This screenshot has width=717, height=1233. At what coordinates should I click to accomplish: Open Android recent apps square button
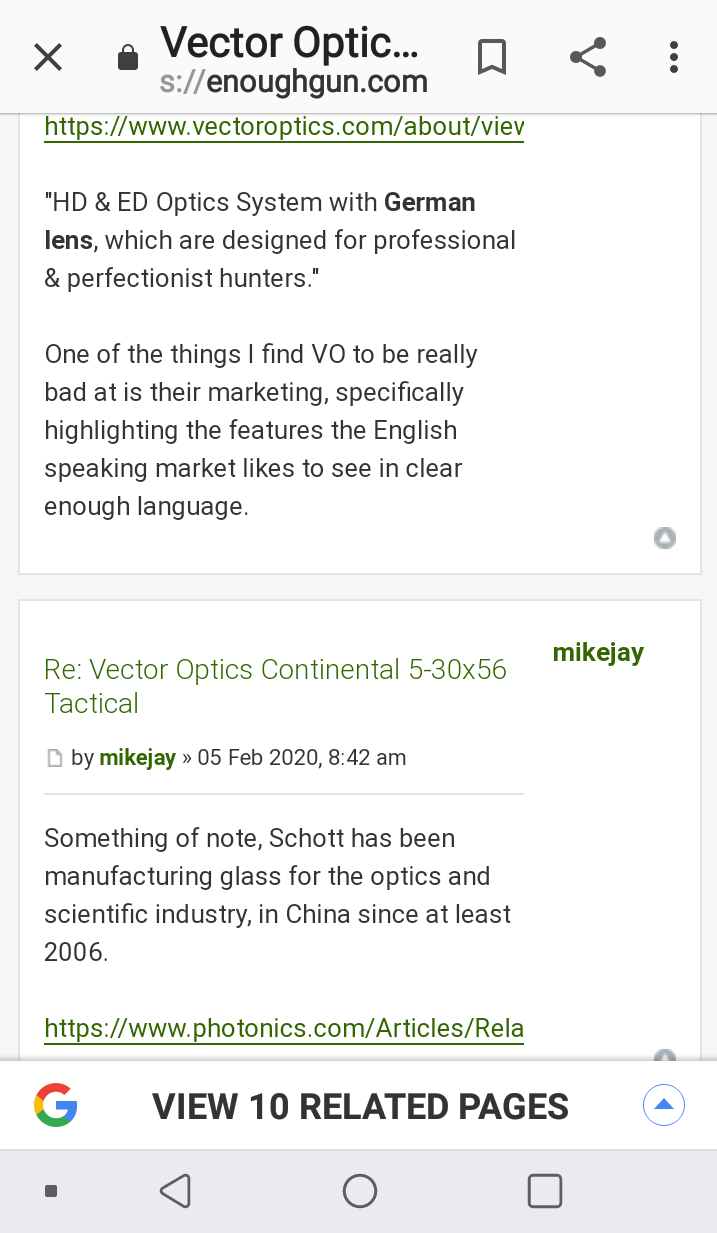click(544, 1191)
